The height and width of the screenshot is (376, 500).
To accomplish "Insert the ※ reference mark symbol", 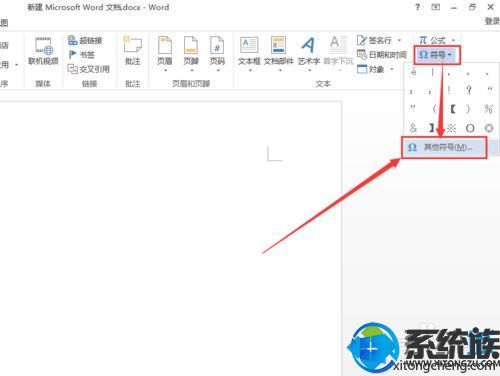I will 451,128.
